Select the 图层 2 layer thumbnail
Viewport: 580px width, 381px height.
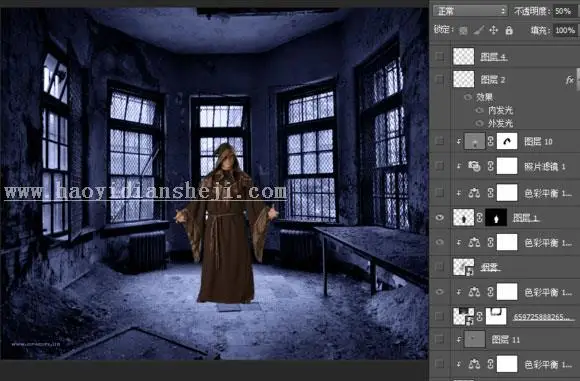click(463, 80)
